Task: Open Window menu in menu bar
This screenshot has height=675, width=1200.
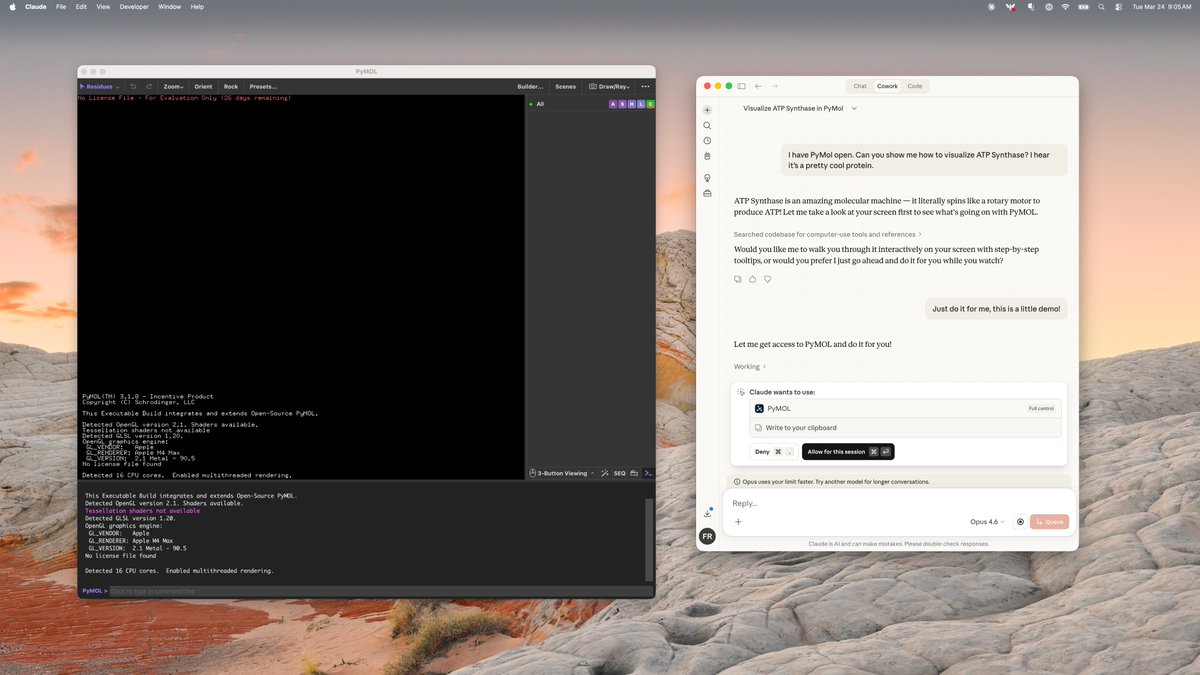Action: 170,6
